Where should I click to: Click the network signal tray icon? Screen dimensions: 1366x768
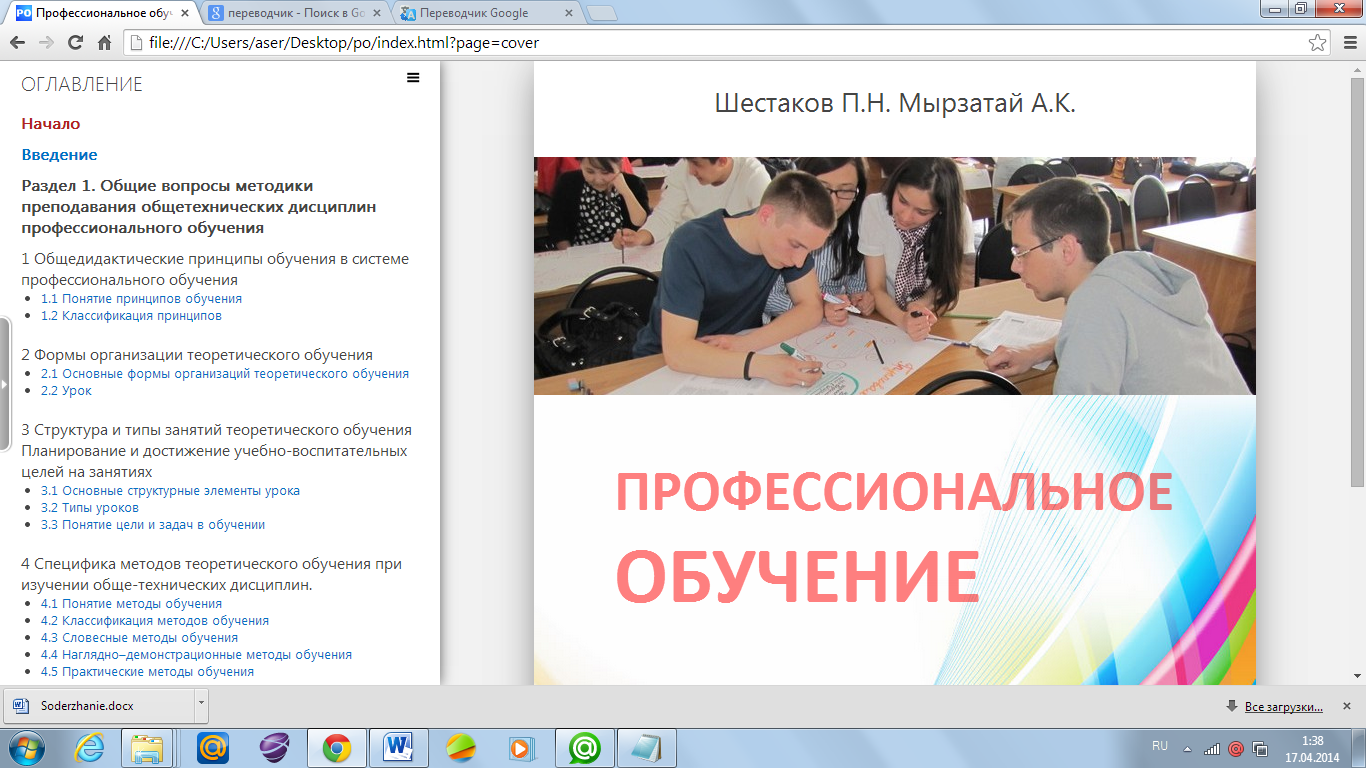pyautogui.click(x=1212, y=748)
